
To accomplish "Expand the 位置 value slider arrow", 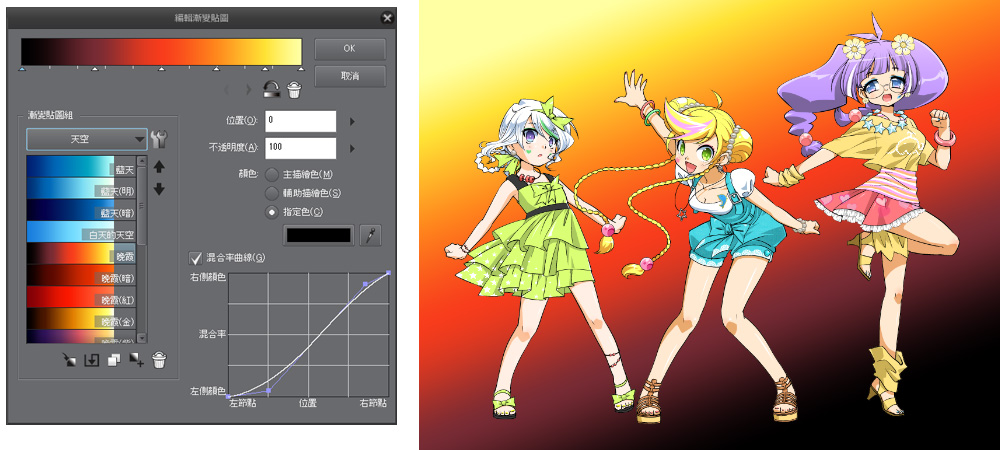I will [x=352, y=121].
